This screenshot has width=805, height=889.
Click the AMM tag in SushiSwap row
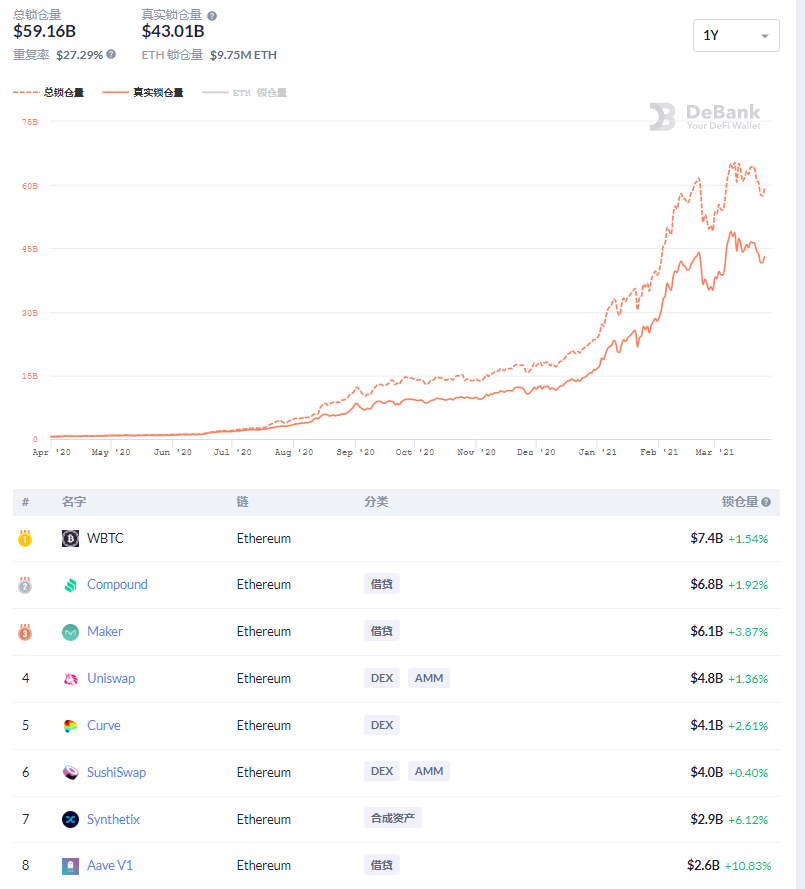pyautogui.click(x=429, y=771)
